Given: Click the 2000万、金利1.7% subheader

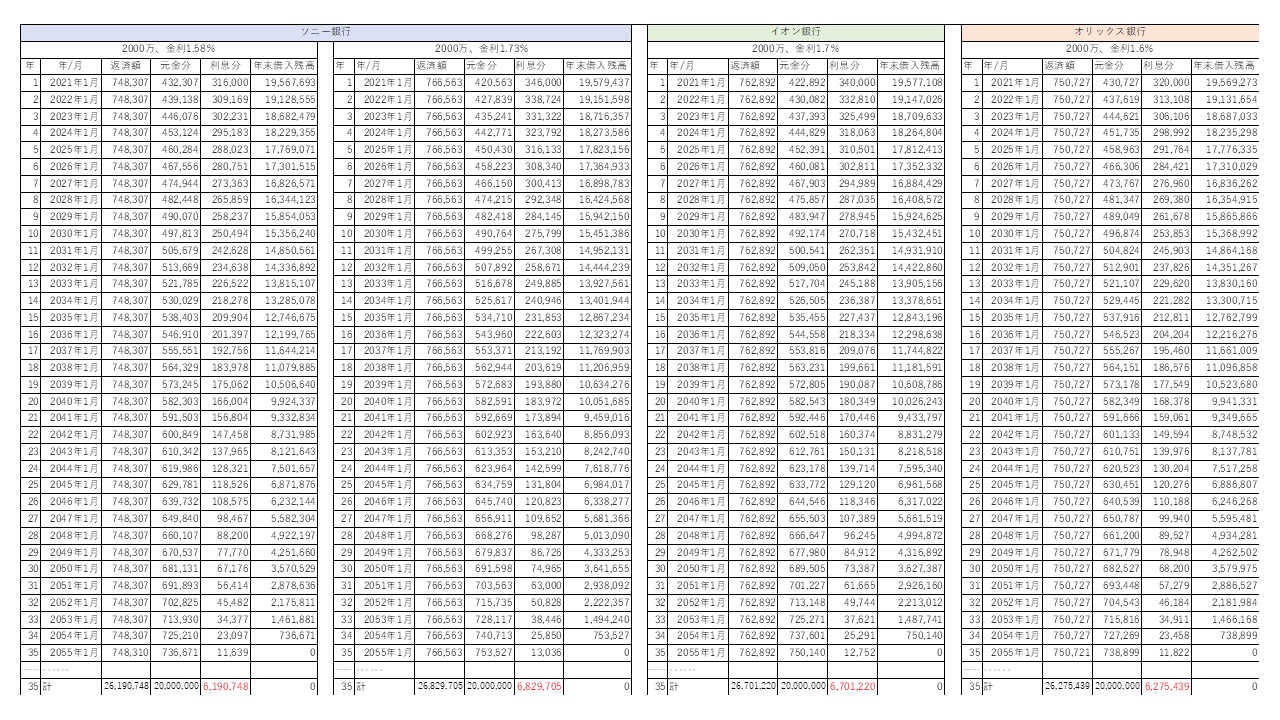Looking at the screenshot, I should (x=796, y=48).
